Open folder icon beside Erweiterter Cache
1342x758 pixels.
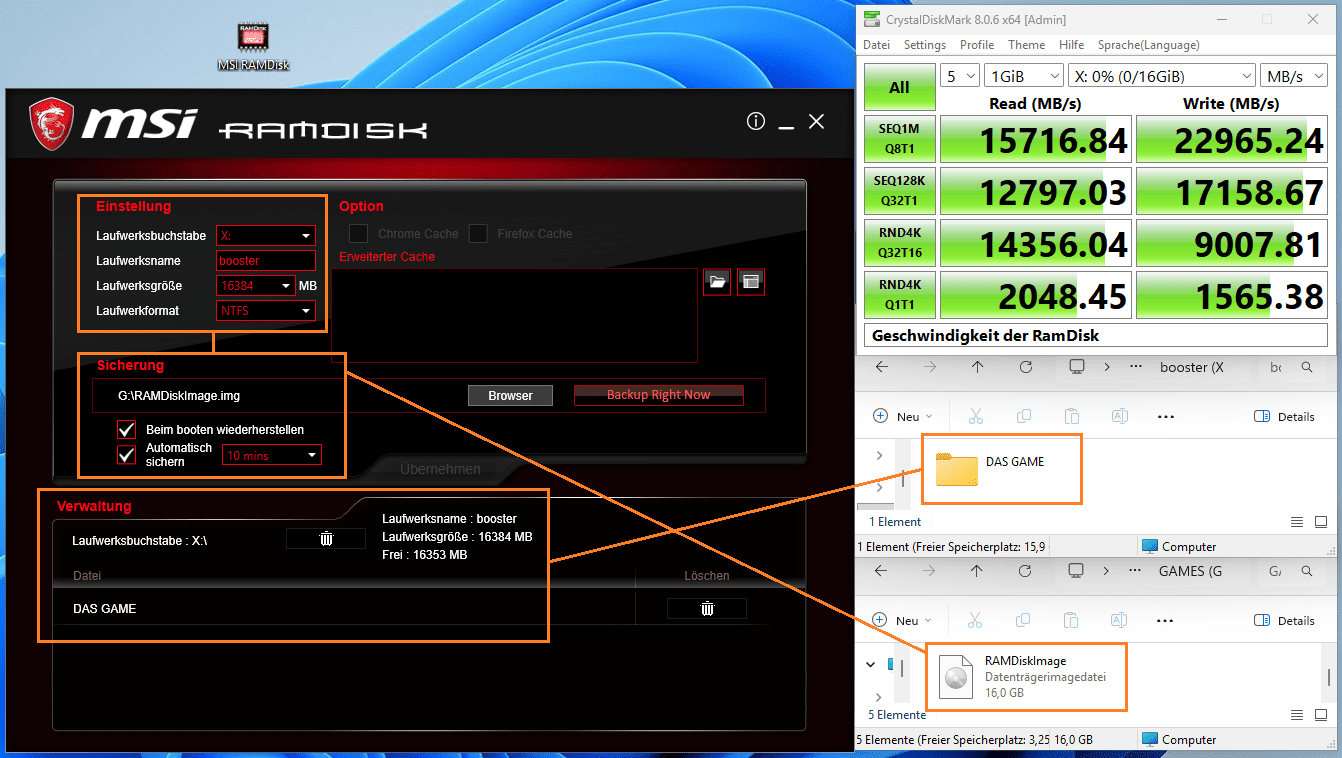point(717,282)
